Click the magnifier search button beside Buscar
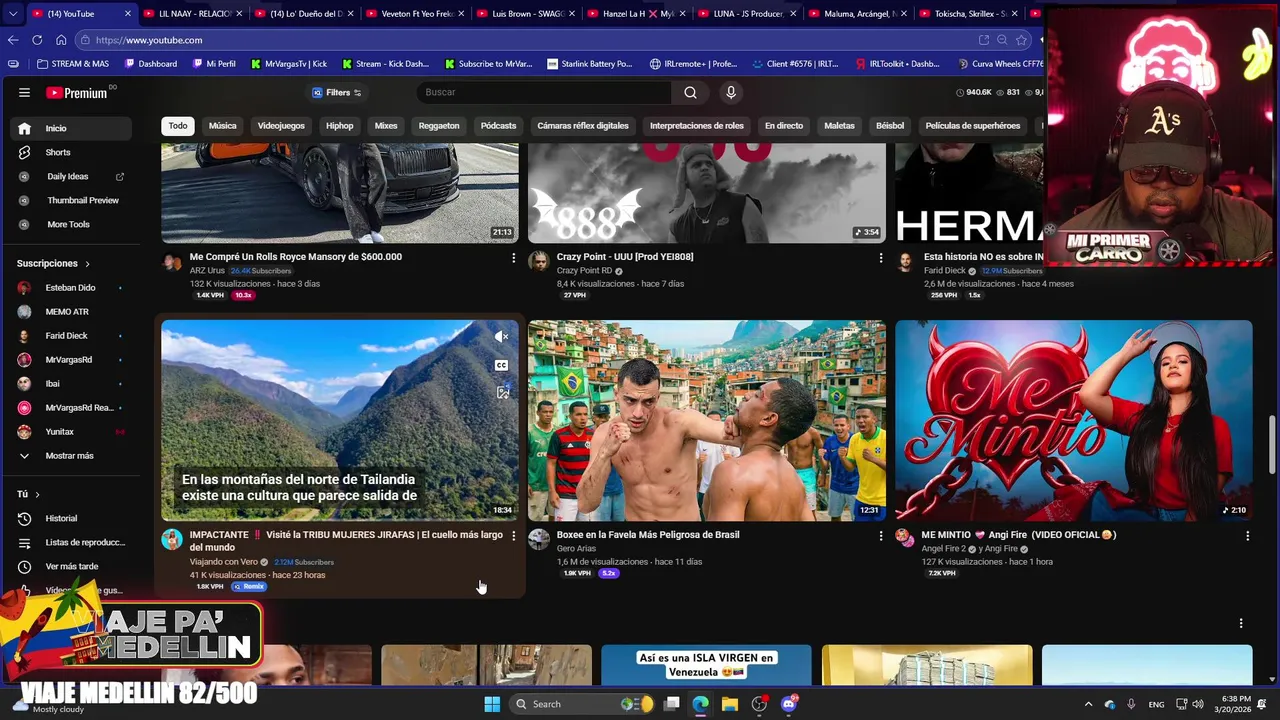The image size is (1280, 720). pos(690,92)
